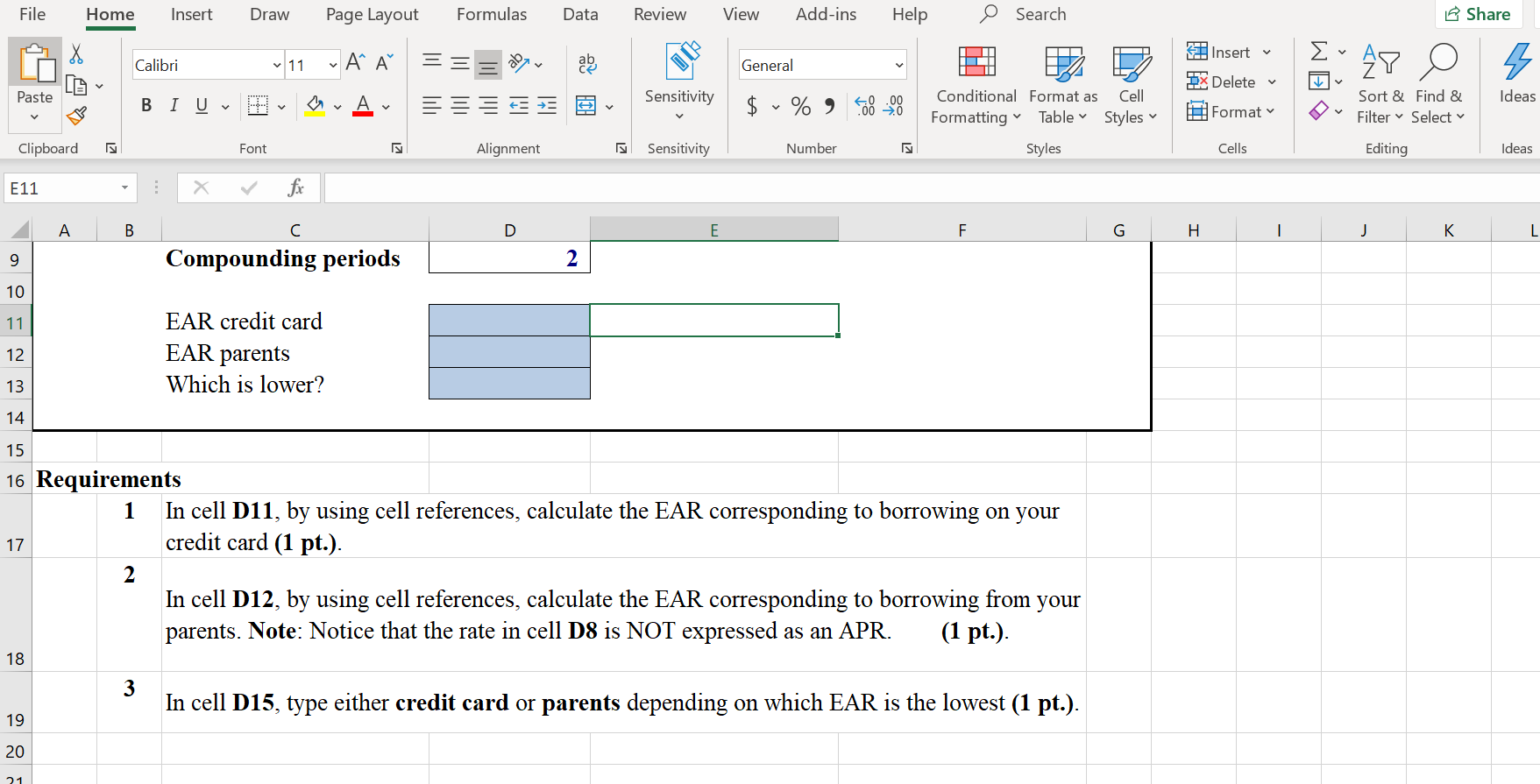Expand the Paste options arrow
Image resolution: width=1540 pixels, height=784 pixels.
[35, 117]
